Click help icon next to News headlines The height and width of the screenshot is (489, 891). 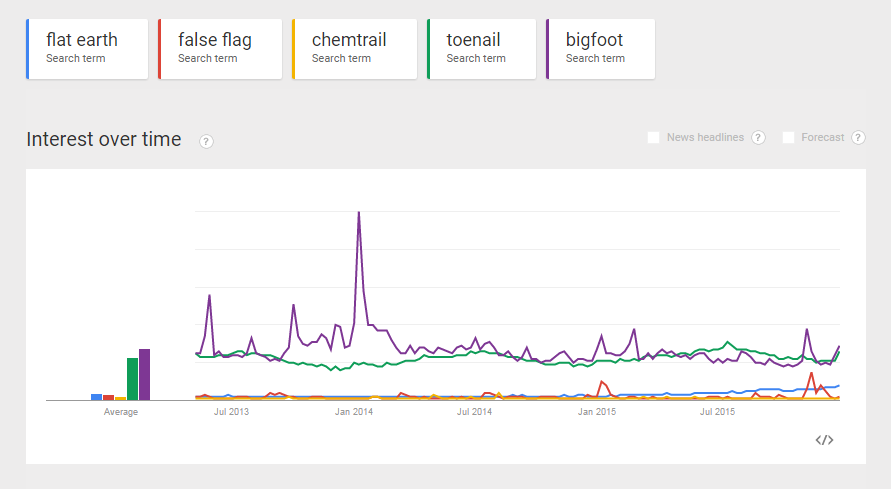click(758, 138)
